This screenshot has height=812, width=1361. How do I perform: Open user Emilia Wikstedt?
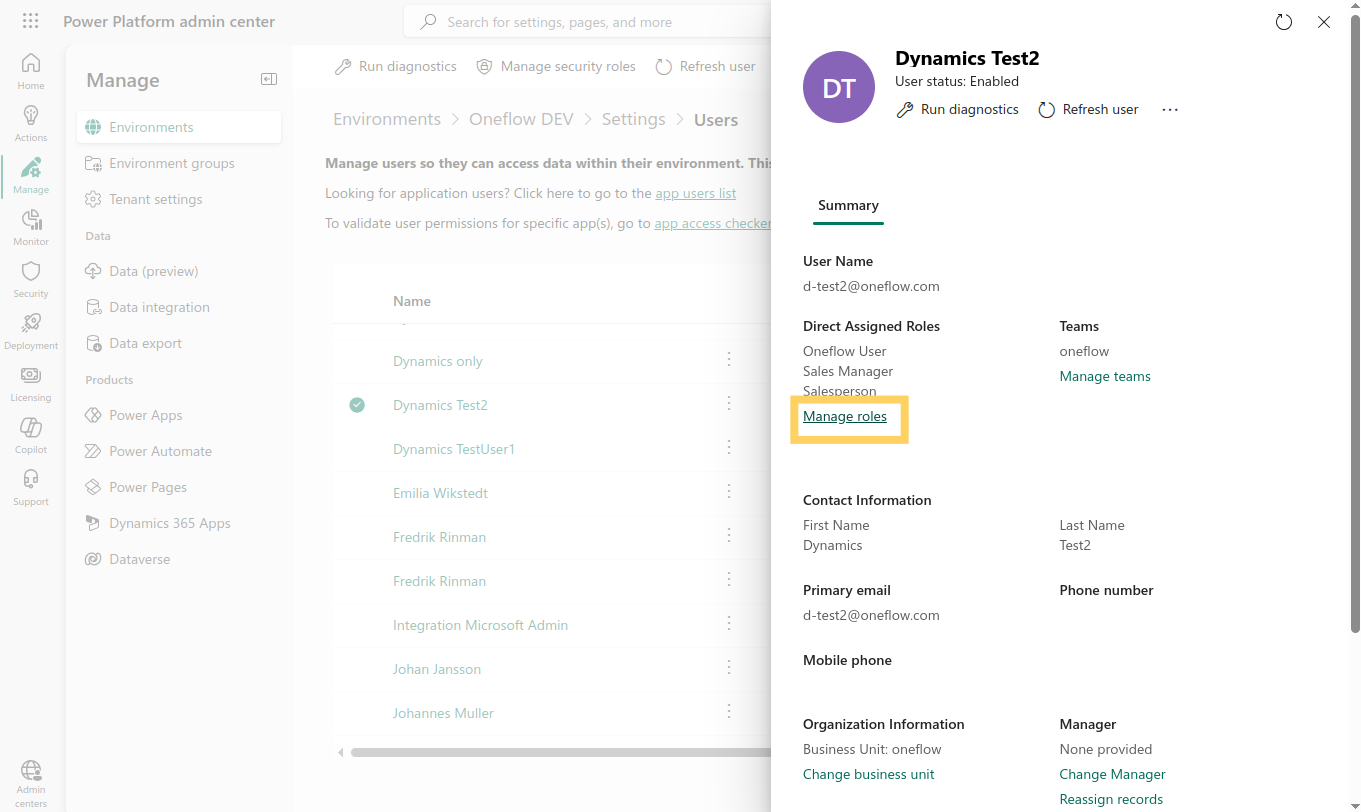440,493
